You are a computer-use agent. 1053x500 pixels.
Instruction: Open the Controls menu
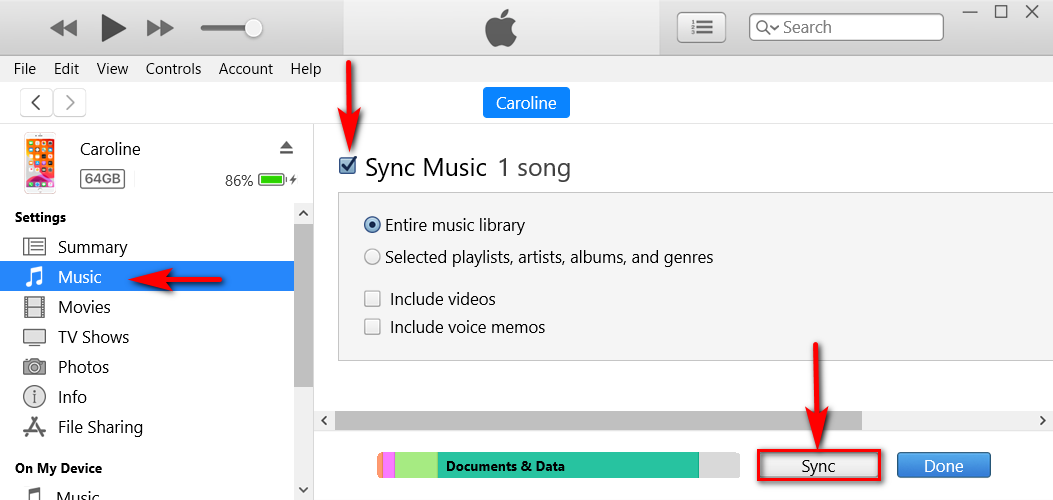pos(173,69)
